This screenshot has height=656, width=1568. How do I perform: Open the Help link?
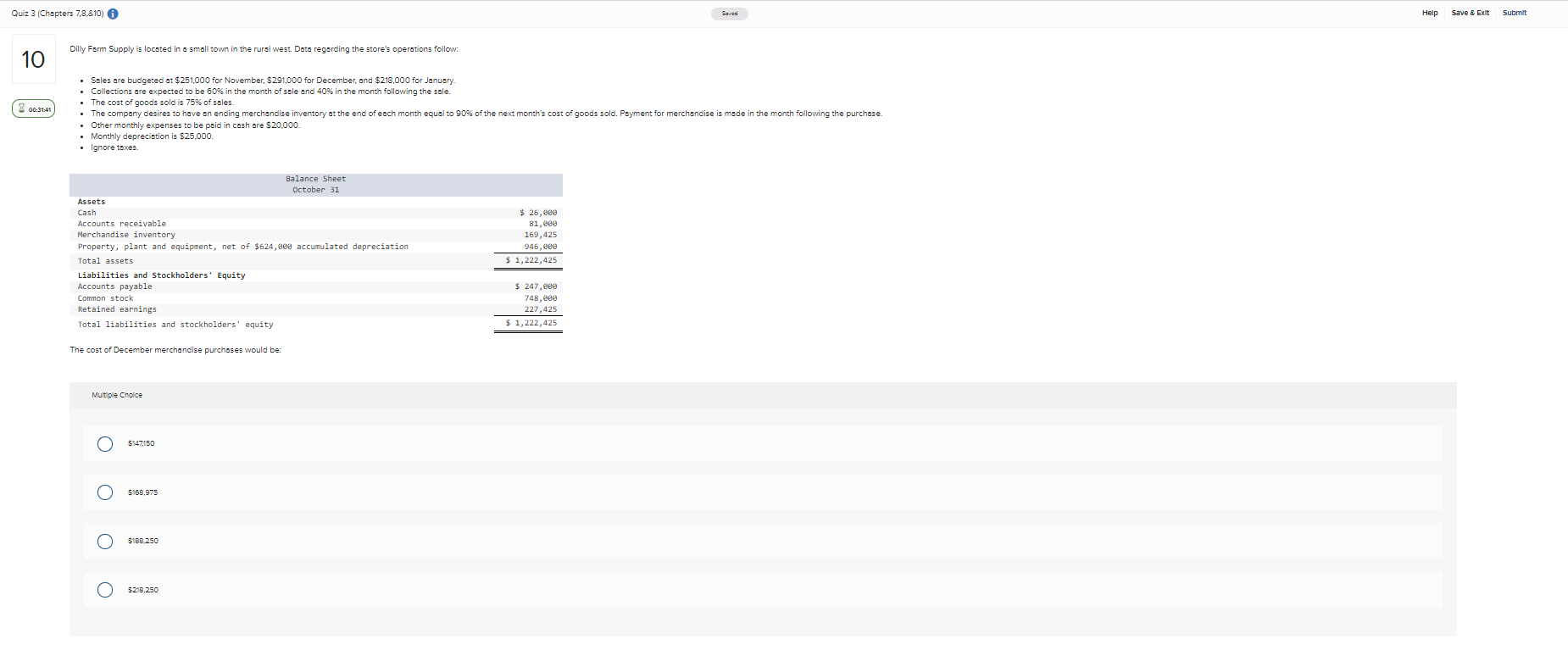(x=1430, y=13)
